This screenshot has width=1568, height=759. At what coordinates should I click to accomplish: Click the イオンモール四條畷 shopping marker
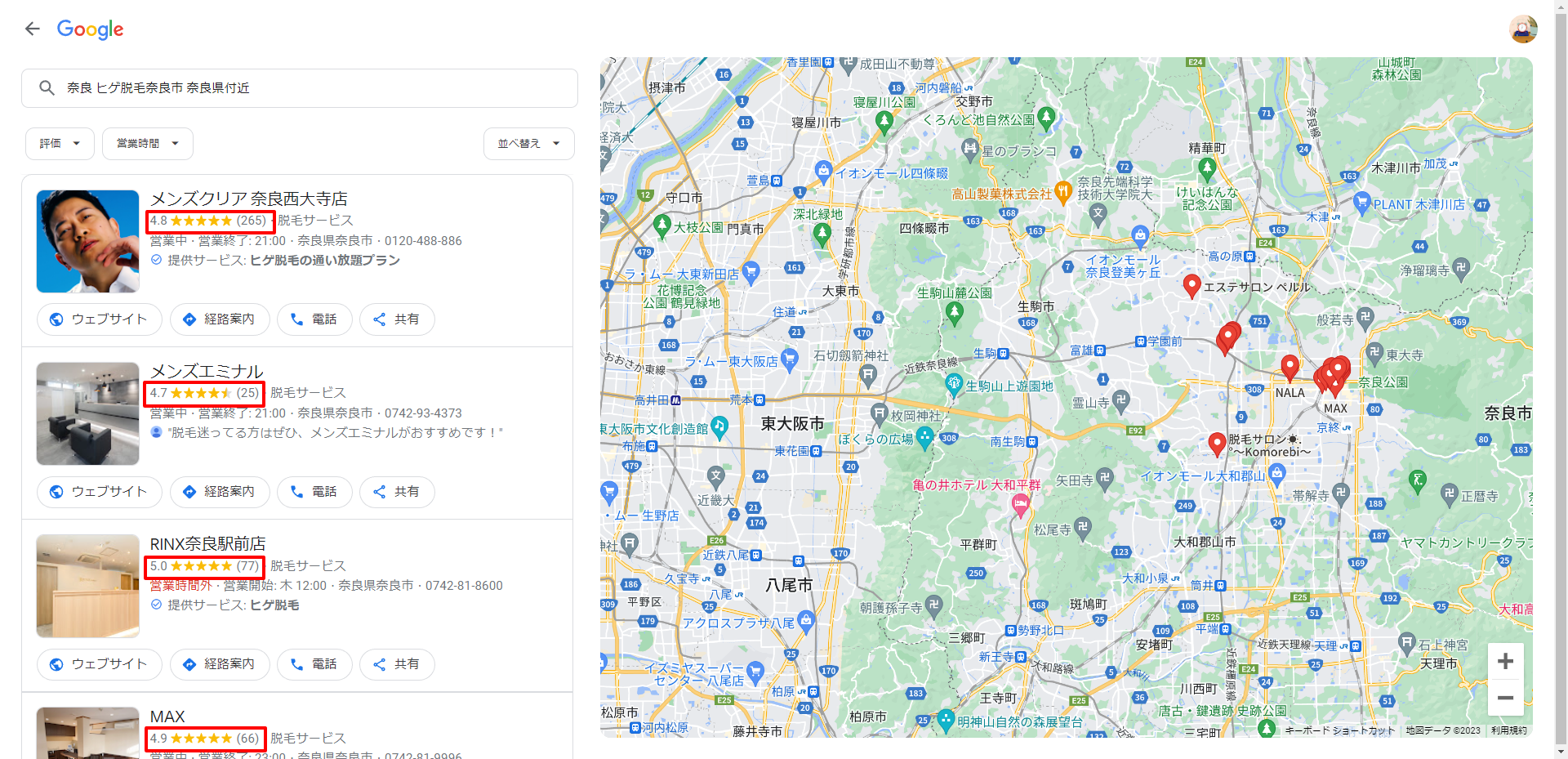click(823, 171)
